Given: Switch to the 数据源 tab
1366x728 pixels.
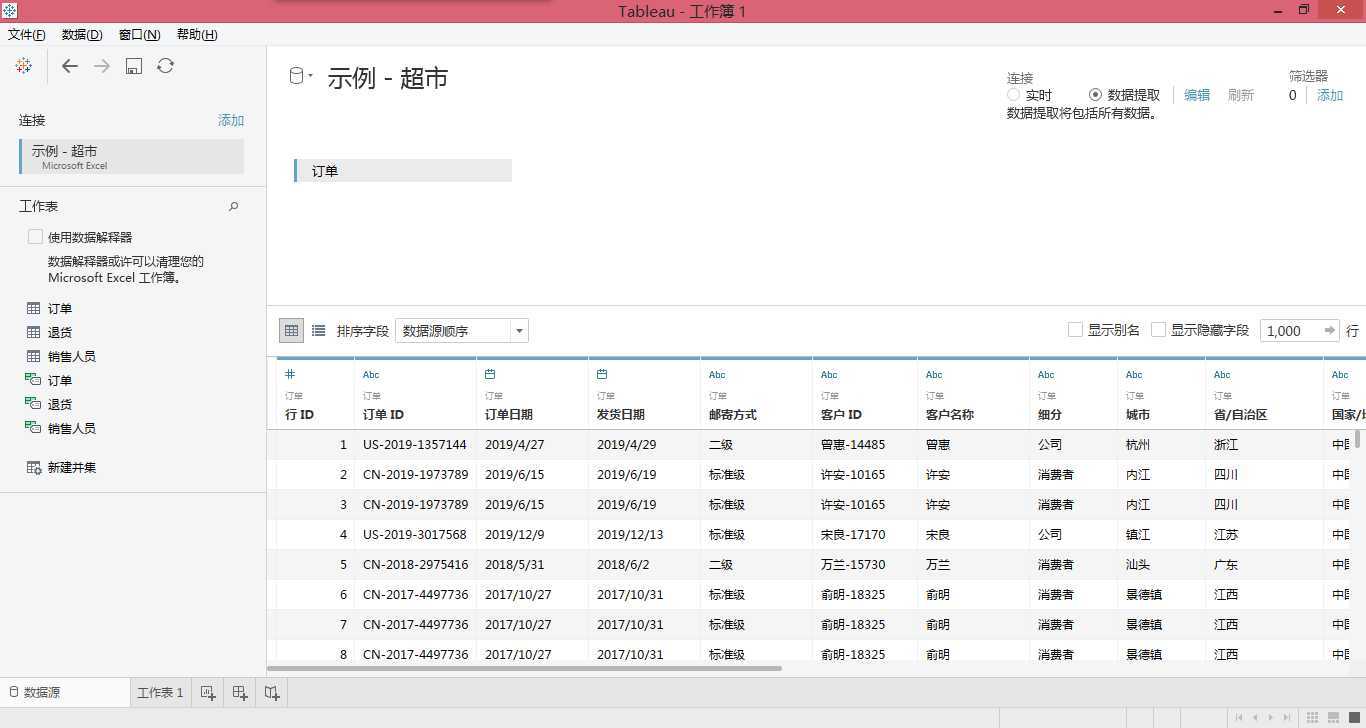Looking at the screenshot, I should pyautogui.click(x=65, y=692).
